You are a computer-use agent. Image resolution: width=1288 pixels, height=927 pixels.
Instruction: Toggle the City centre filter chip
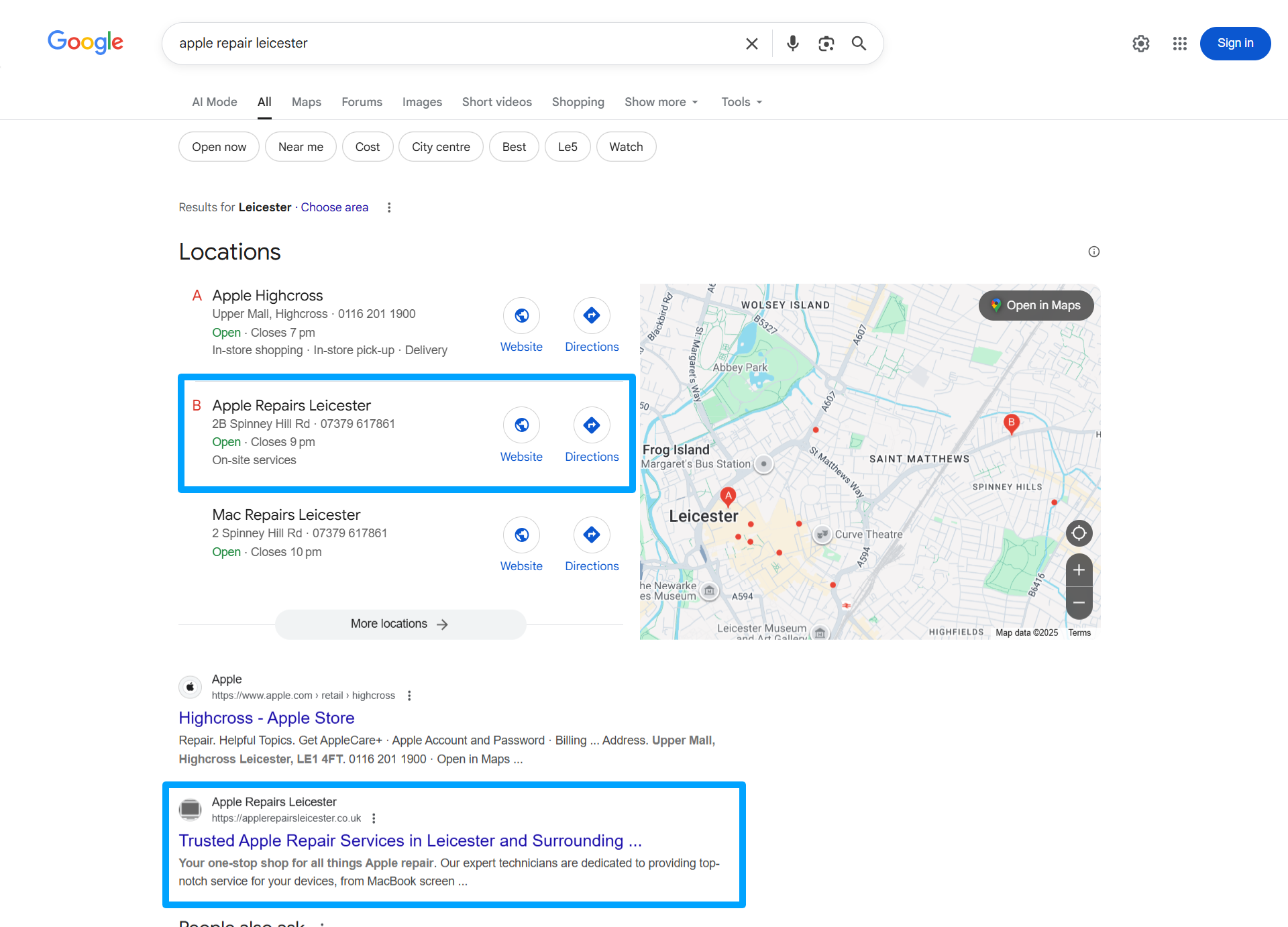440,147
